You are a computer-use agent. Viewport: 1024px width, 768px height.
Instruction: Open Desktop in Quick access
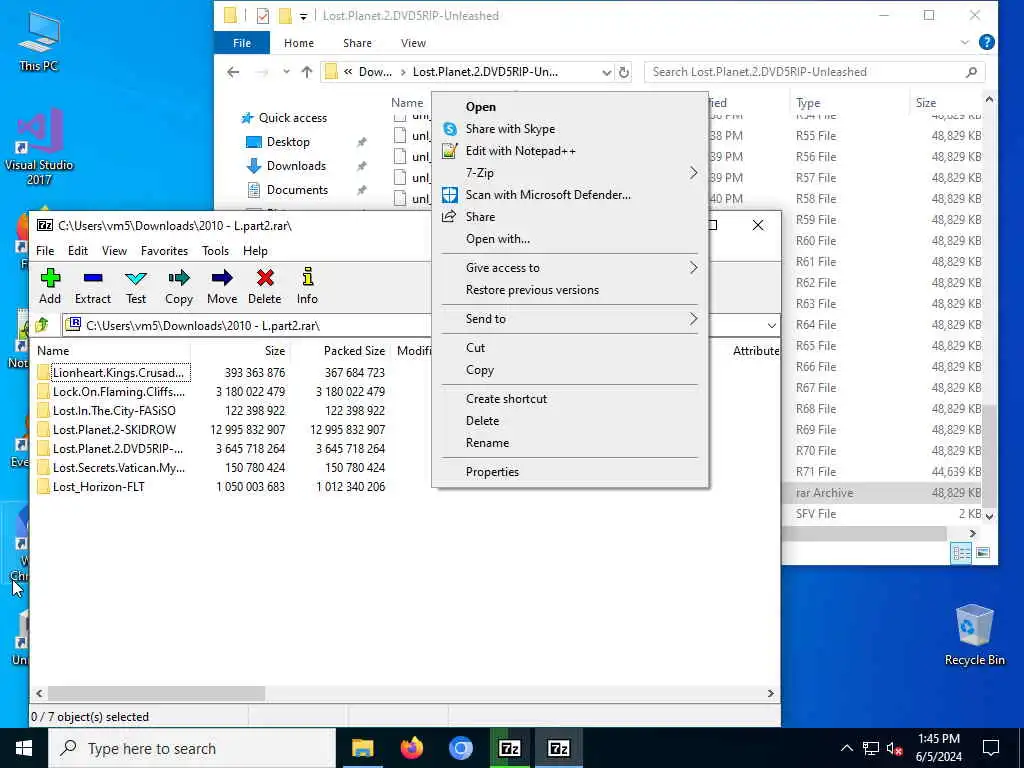tap(288, 142)
